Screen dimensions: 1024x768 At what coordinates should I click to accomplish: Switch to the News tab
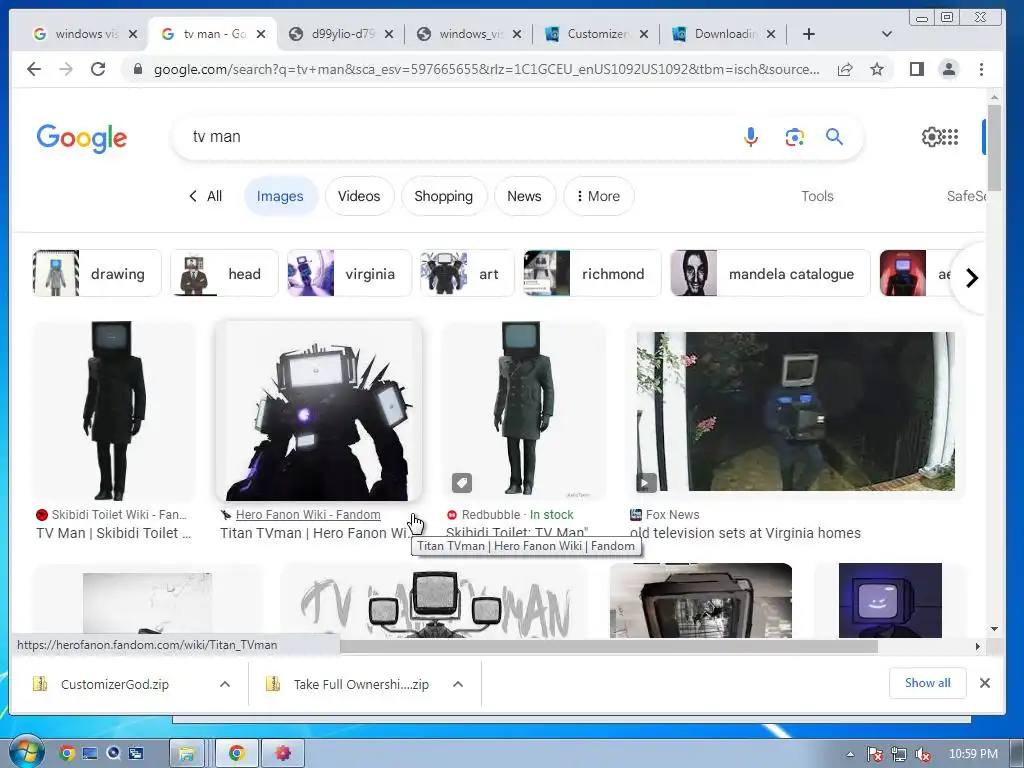(524, 196)
